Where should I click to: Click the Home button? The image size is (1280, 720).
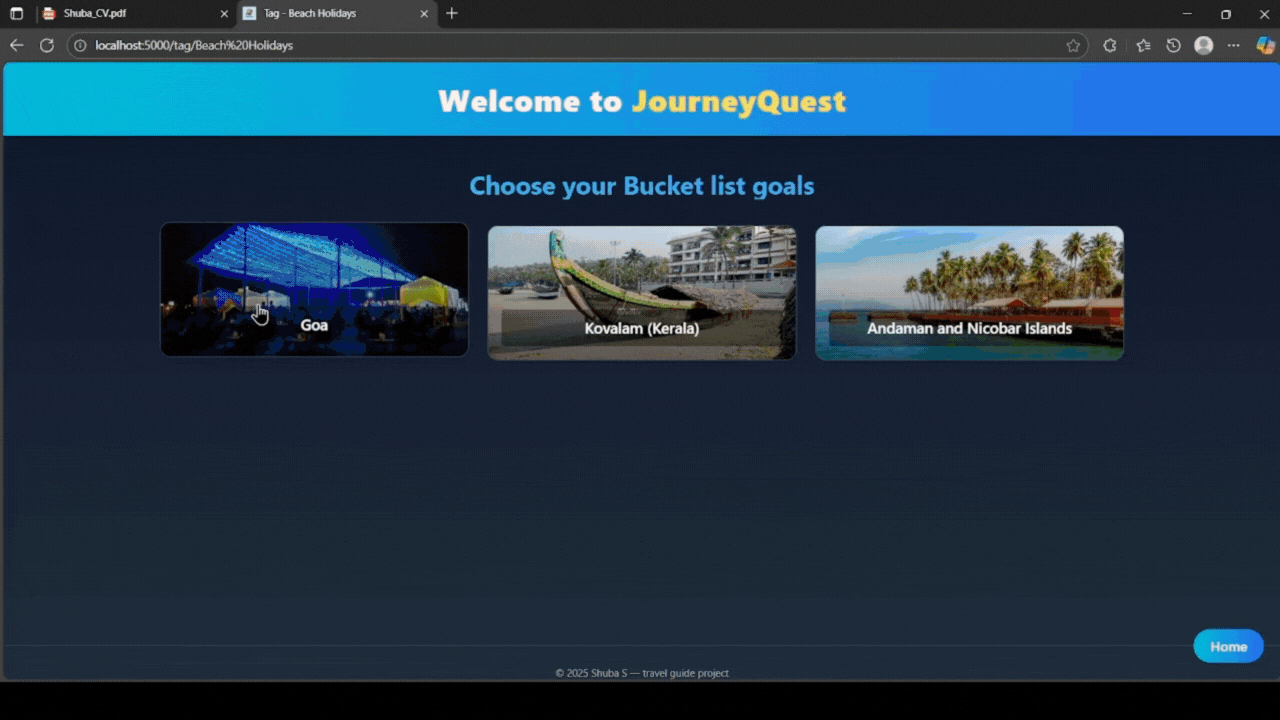[x=1228, y=646]
